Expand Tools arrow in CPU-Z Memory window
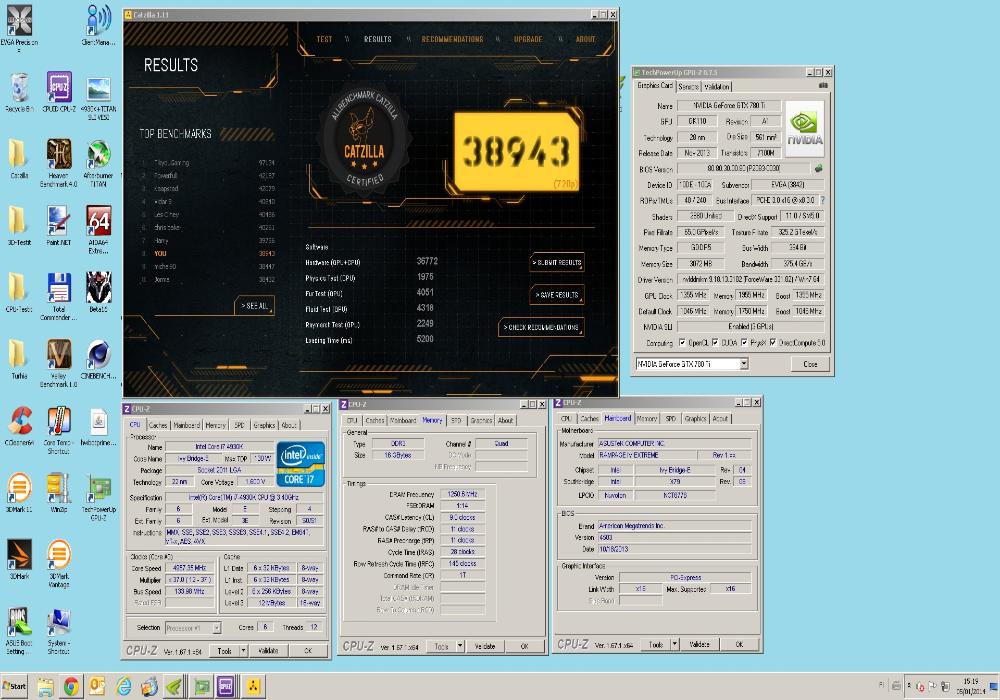This screenshot has width=1000, height=700. pos(460,646)
